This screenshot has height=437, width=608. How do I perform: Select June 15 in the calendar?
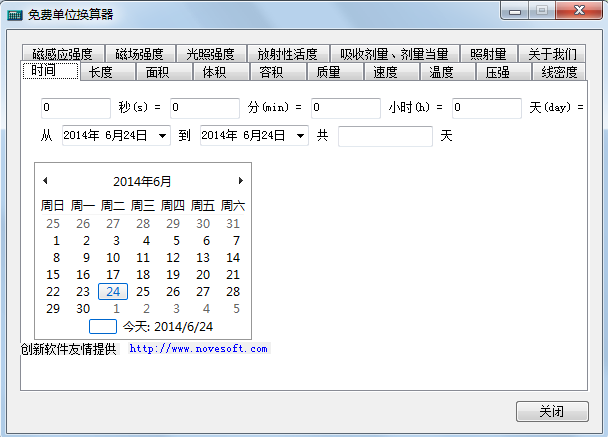[53, 274]
